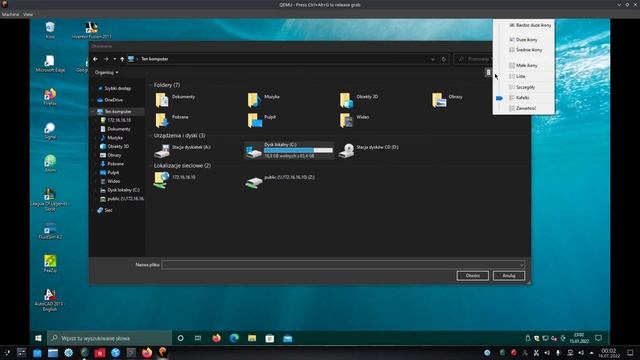
Task: Toggle the view options button in dialog toolbar
Action: 488,73
